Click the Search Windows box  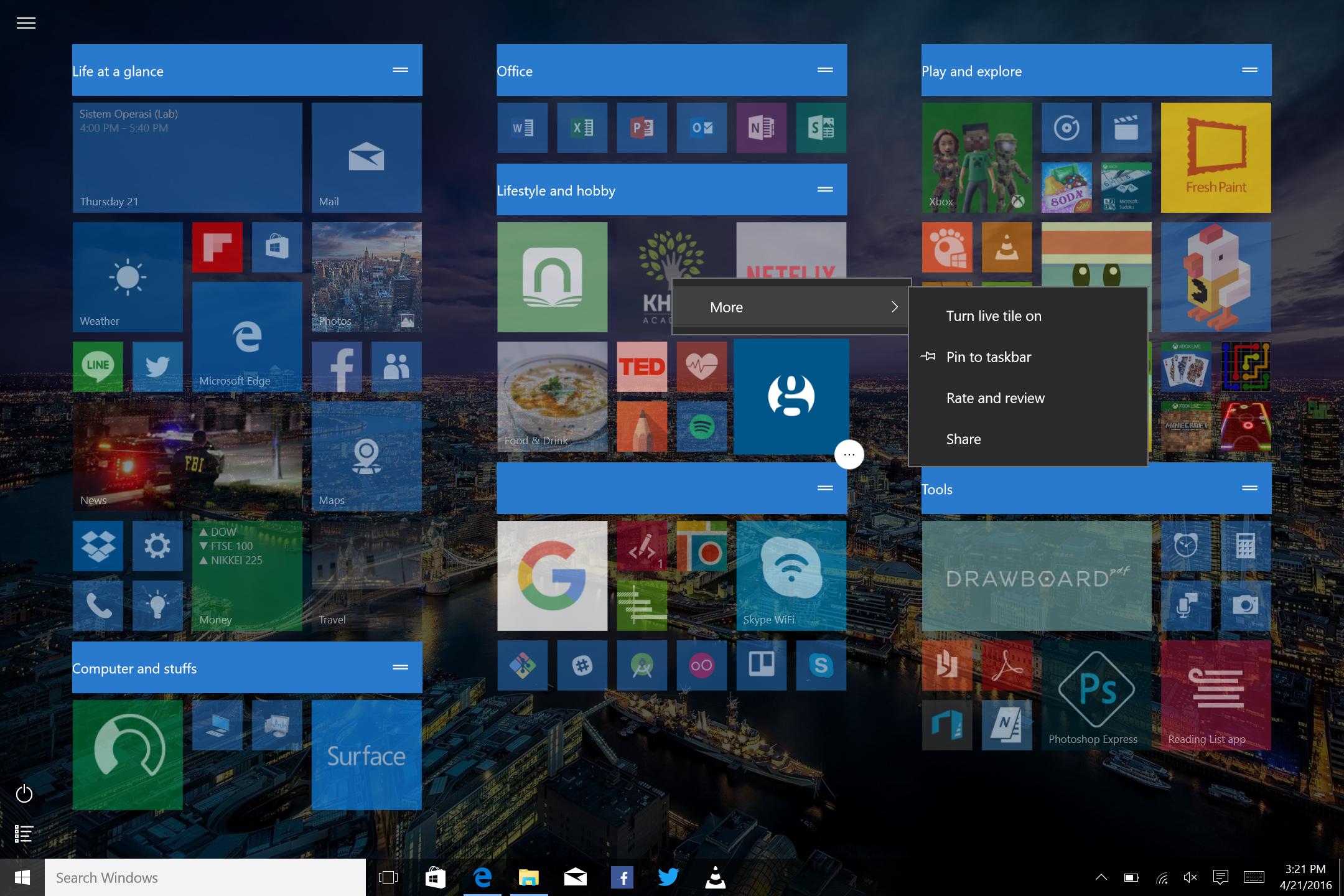point(205,877)
